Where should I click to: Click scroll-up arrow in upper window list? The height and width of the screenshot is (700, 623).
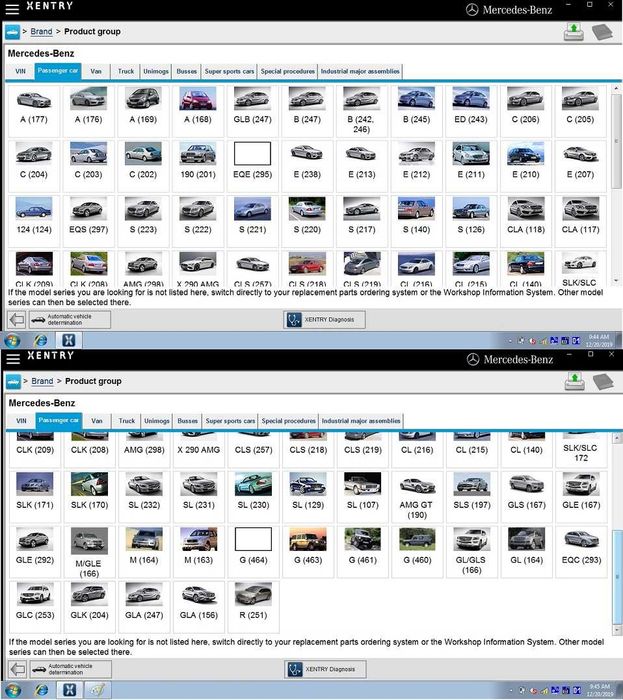(x=616, y=89)
